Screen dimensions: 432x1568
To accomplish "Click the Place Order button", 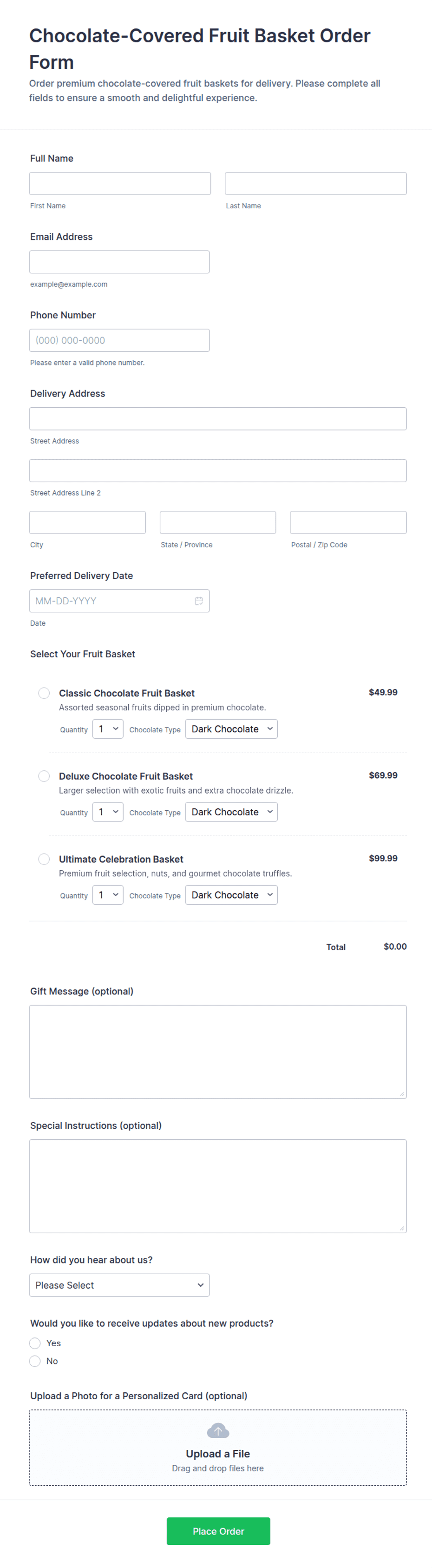I will pos(218,1531).
